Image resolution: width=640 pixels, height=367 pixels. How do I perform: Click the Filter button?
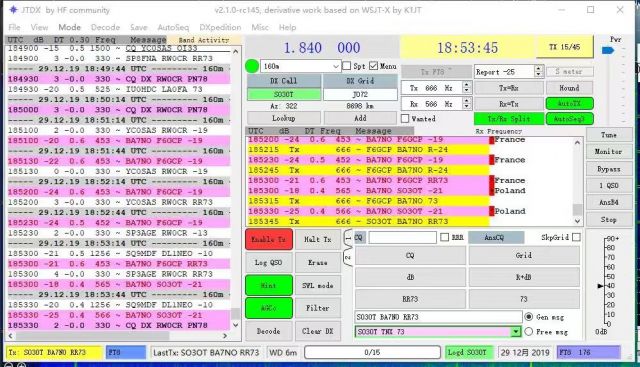(318, 308)
